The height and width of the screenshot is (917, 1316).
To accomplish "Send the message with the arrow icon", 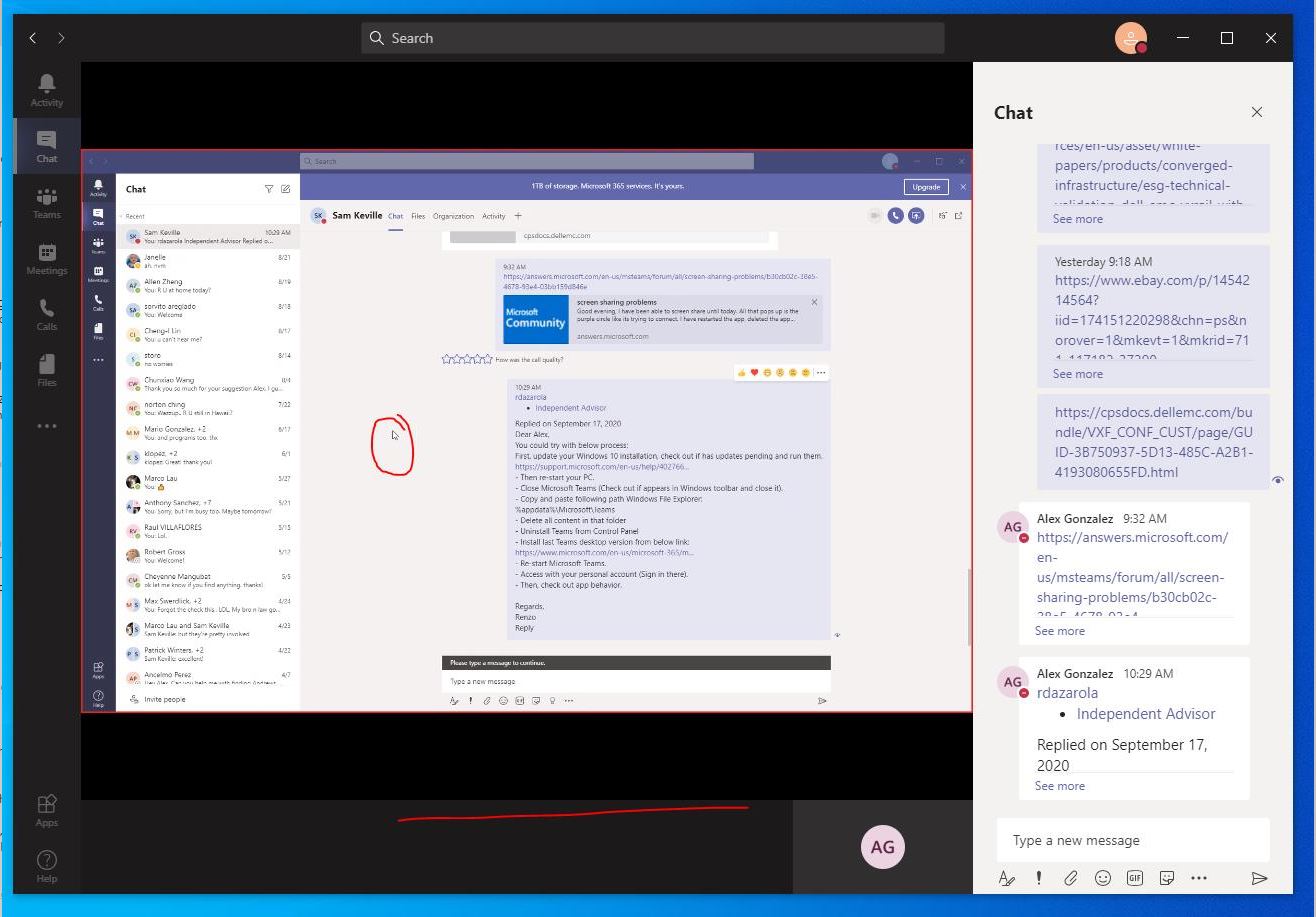I will 1259,878.
